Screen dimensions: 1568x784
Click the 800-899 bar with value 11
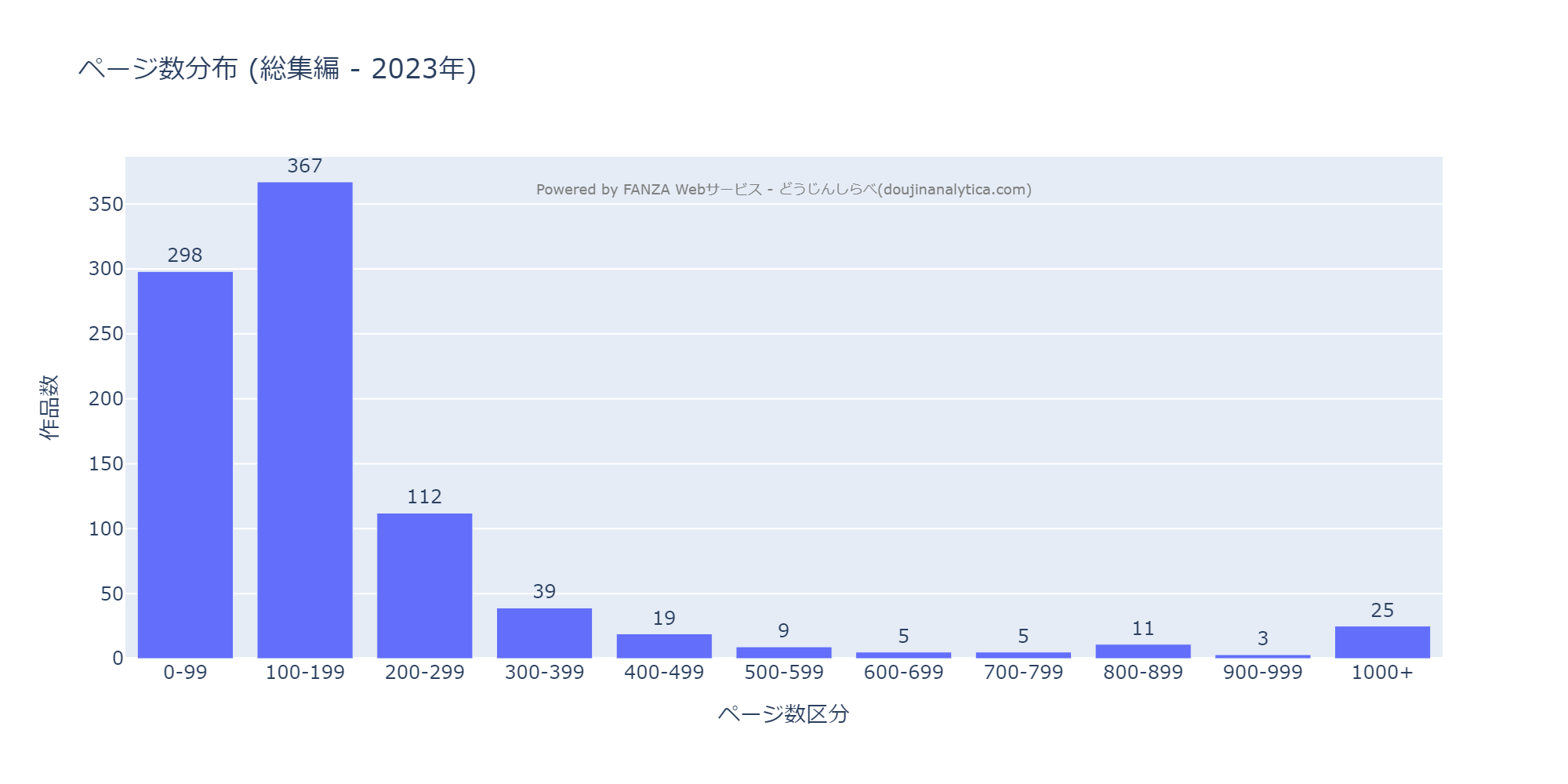(1143, 651)
